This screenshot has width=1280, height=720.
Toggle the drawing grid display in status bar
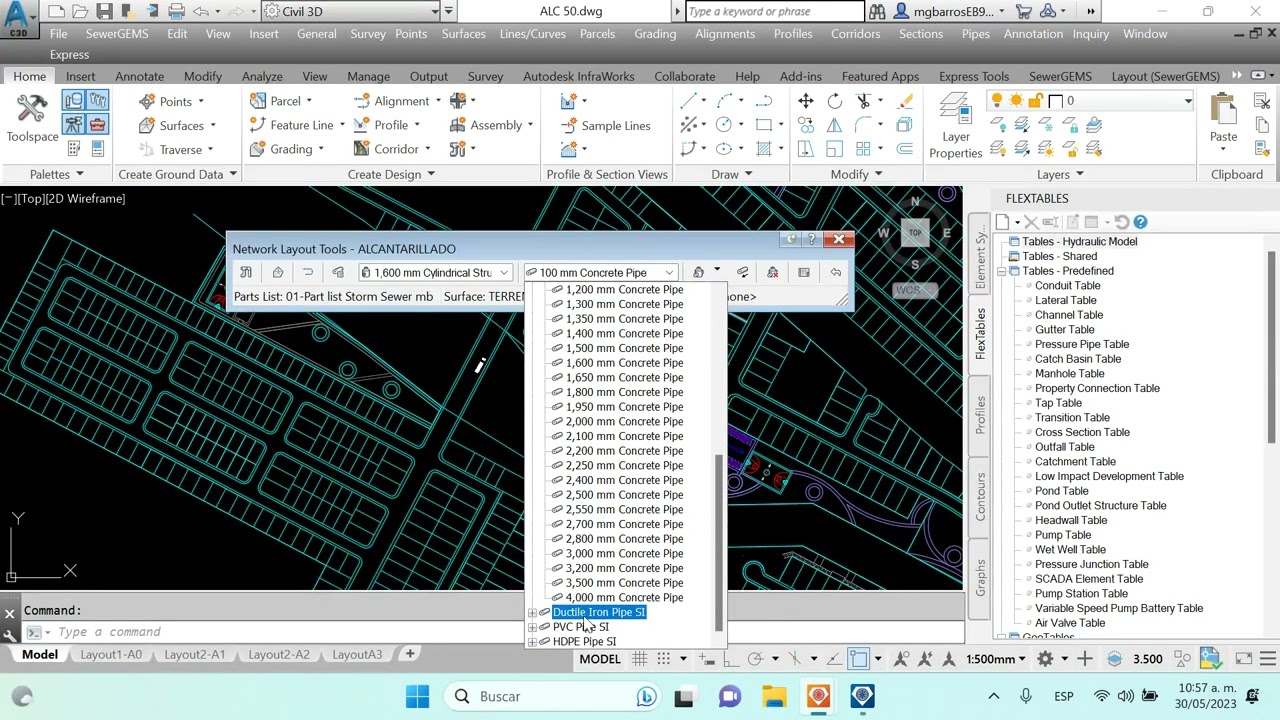point(637,658)
